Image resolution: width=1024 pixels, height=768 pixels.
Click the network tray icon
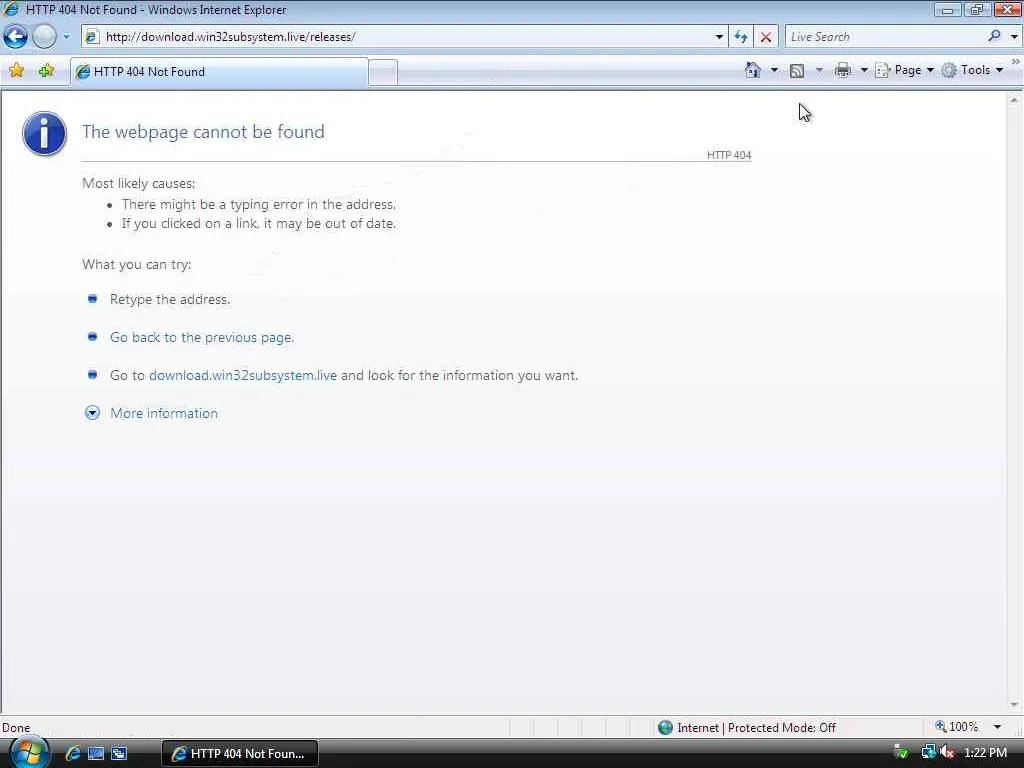click(927, 753)
